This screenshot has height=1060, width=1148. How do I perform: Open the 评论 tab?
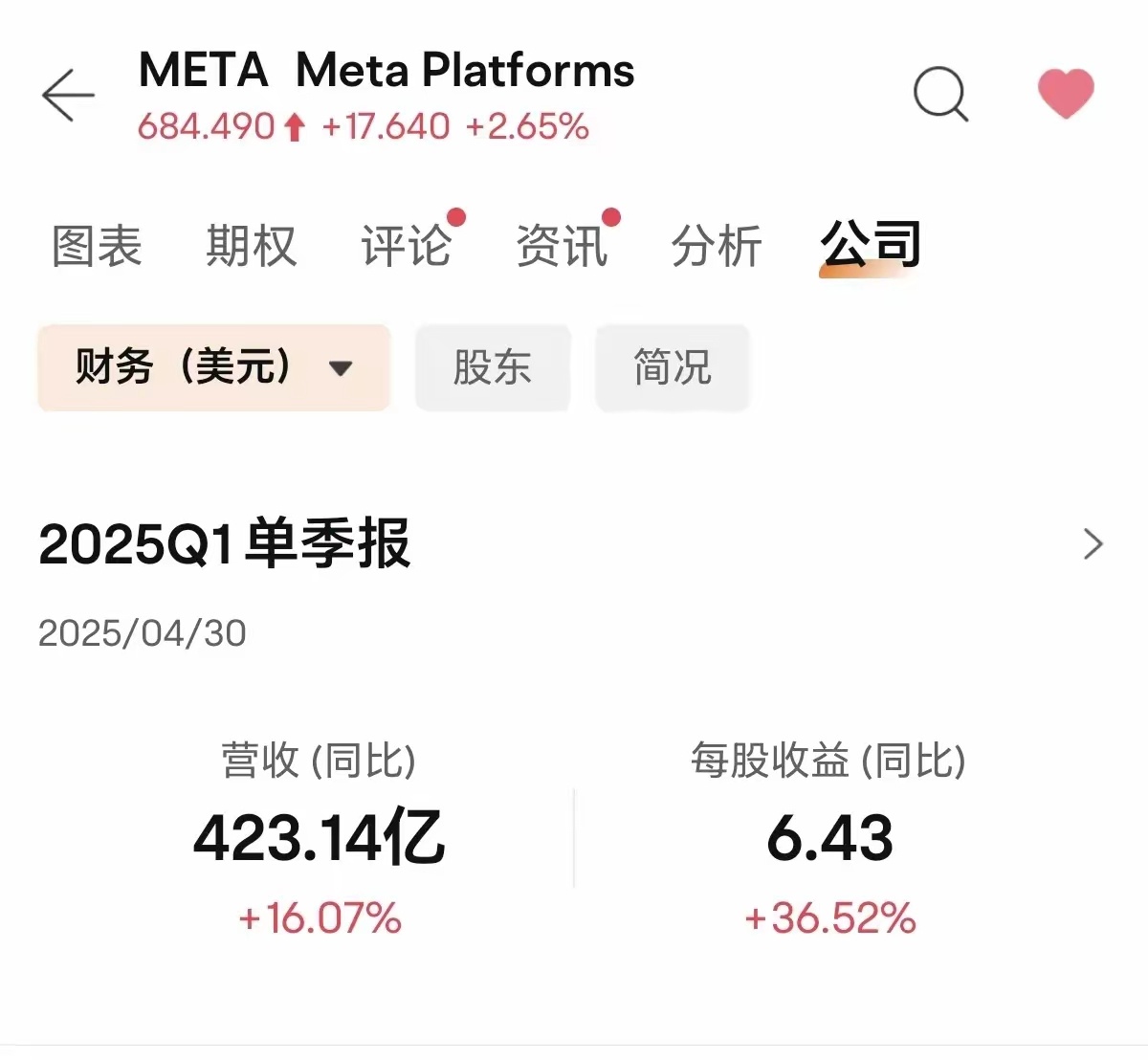pos(407,246)
